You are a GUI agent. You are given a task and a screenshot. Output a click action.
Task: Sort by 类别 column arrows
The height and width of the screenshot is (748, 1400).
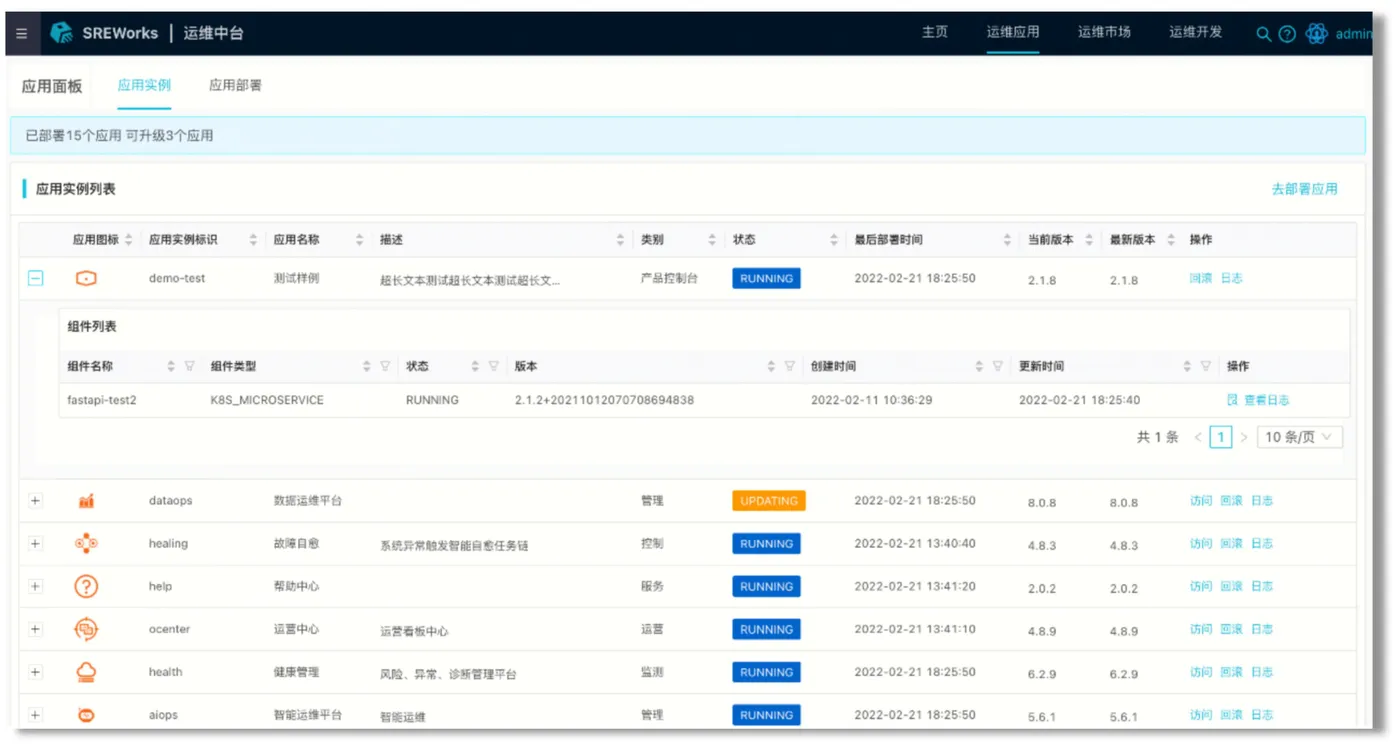click(712, 240)
